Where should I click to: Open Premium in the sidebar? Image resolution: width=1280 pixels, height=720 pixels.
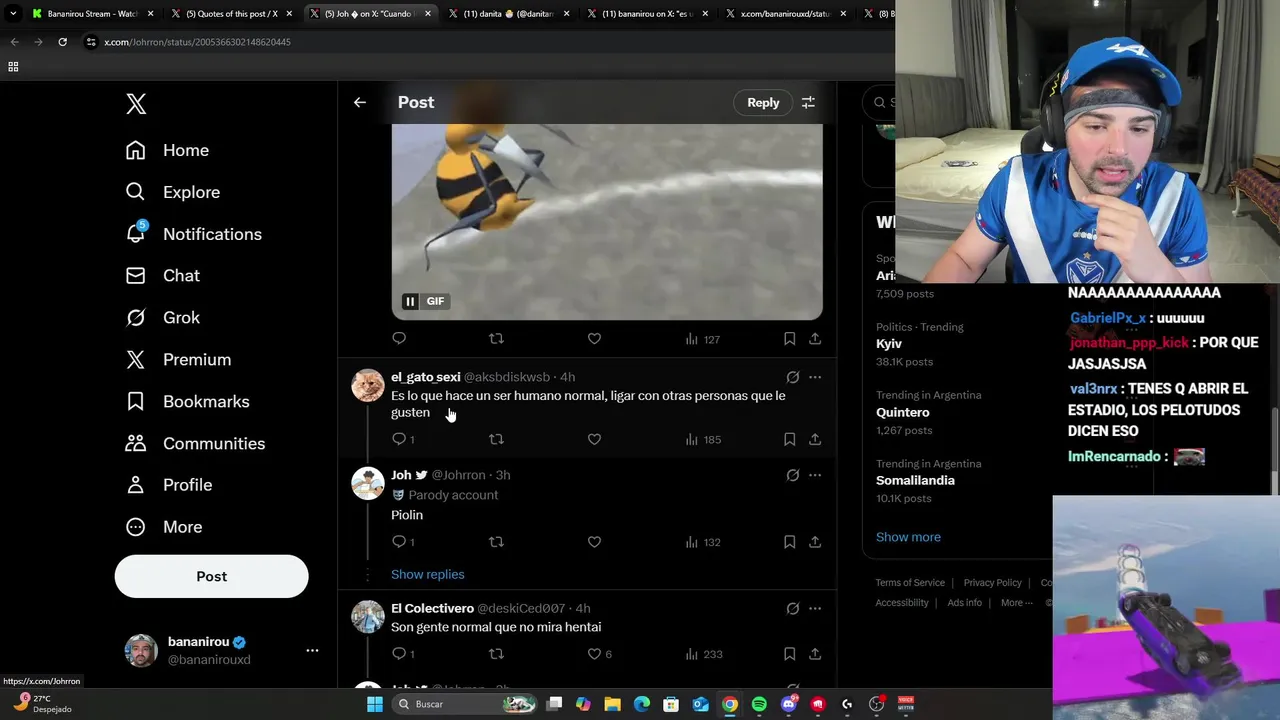click(178, 359)
